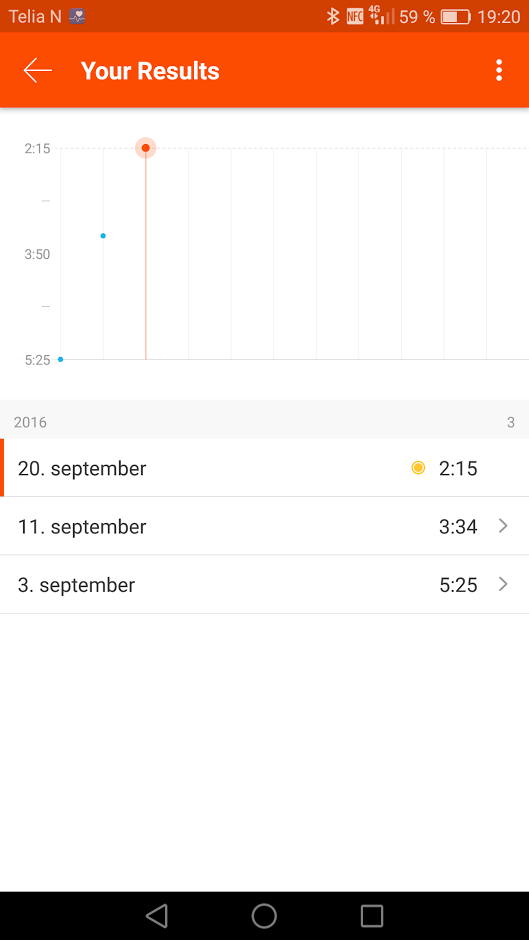Tap the blue chart point near 3:34
This screenshot has width=529, height=940.
pos(103,236)
